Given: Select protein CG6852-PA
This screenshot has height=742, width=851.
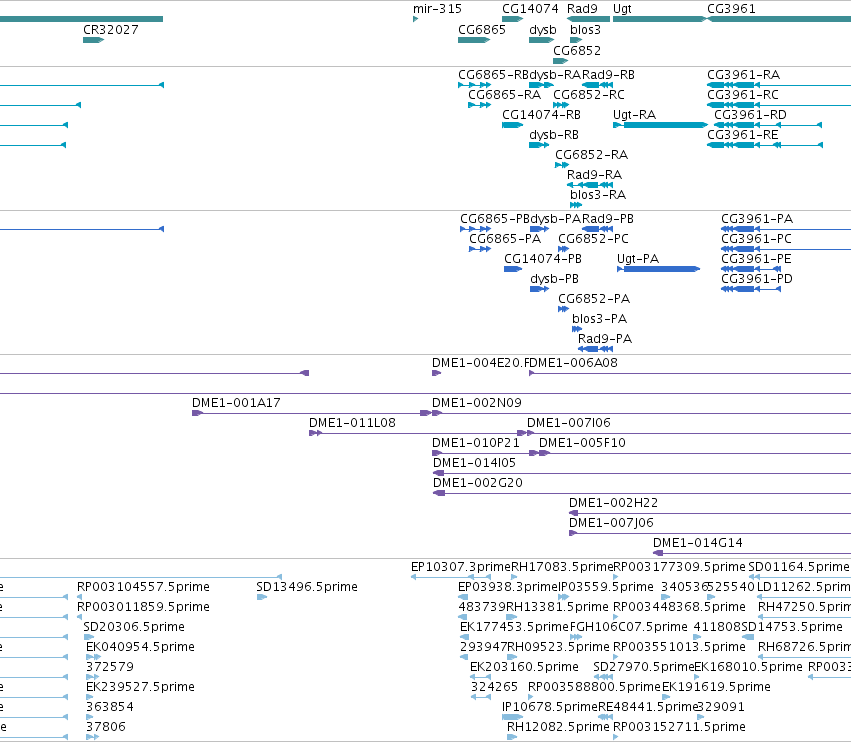Looking at the screenshot, I should coord(594,299).
